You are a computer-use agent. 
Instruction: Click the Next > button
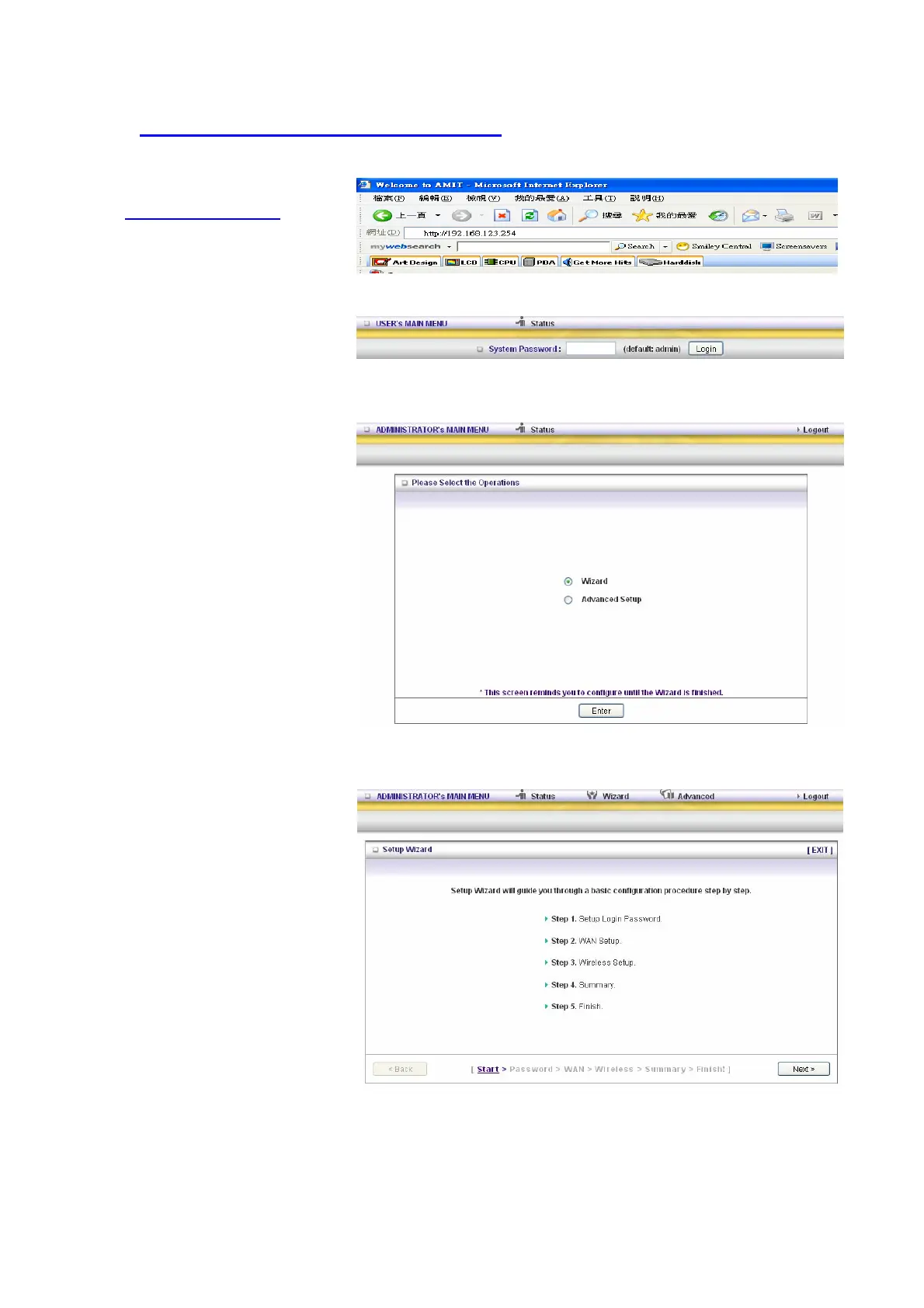click(804, 1069)
